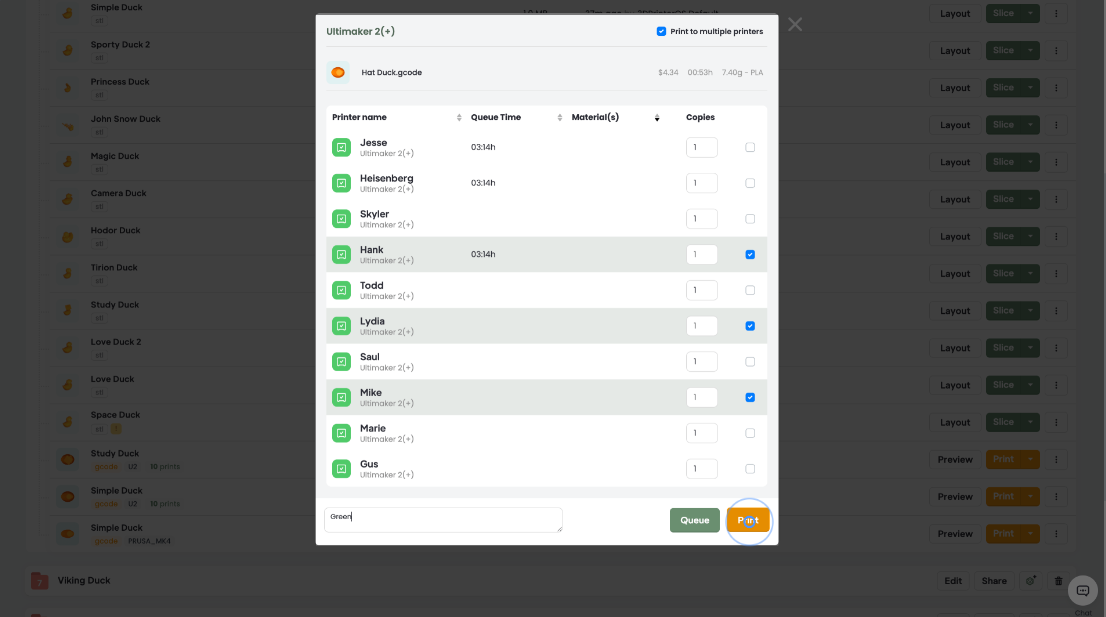Check the Saul printer checkbox
Screen dimensions: 1106x617
[750, 362]
